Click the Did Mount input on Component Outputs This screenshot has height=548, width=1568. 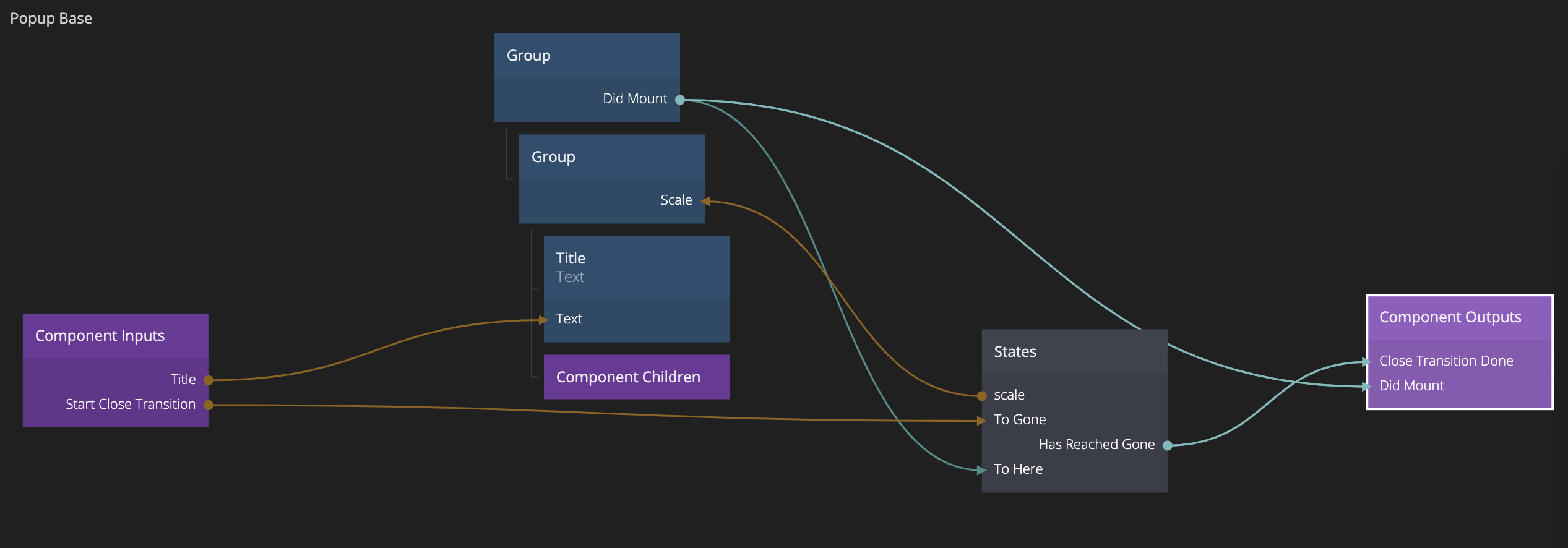1368,387
